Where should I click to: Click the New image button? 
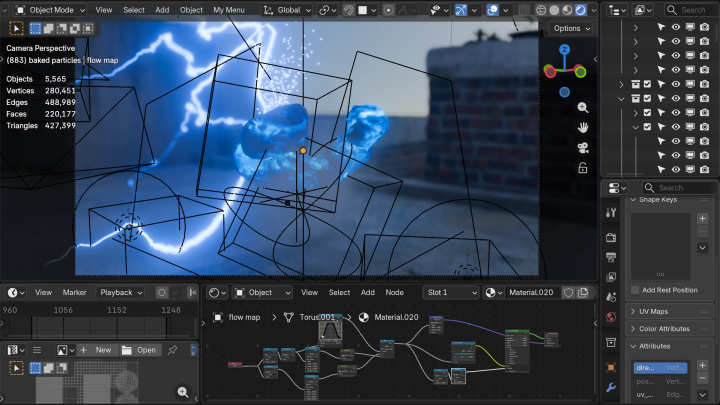(97, 350)
